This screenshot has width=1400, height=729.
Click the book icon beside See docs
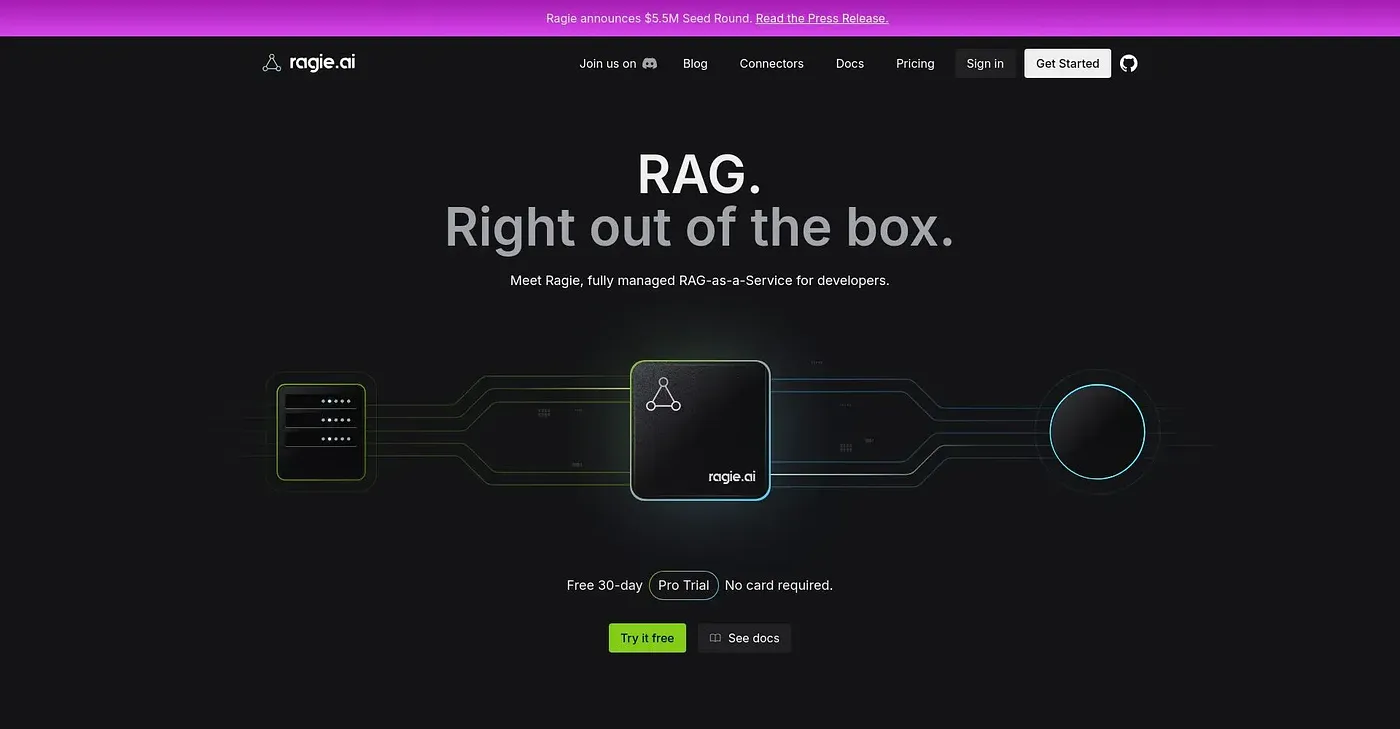point(715,638)
